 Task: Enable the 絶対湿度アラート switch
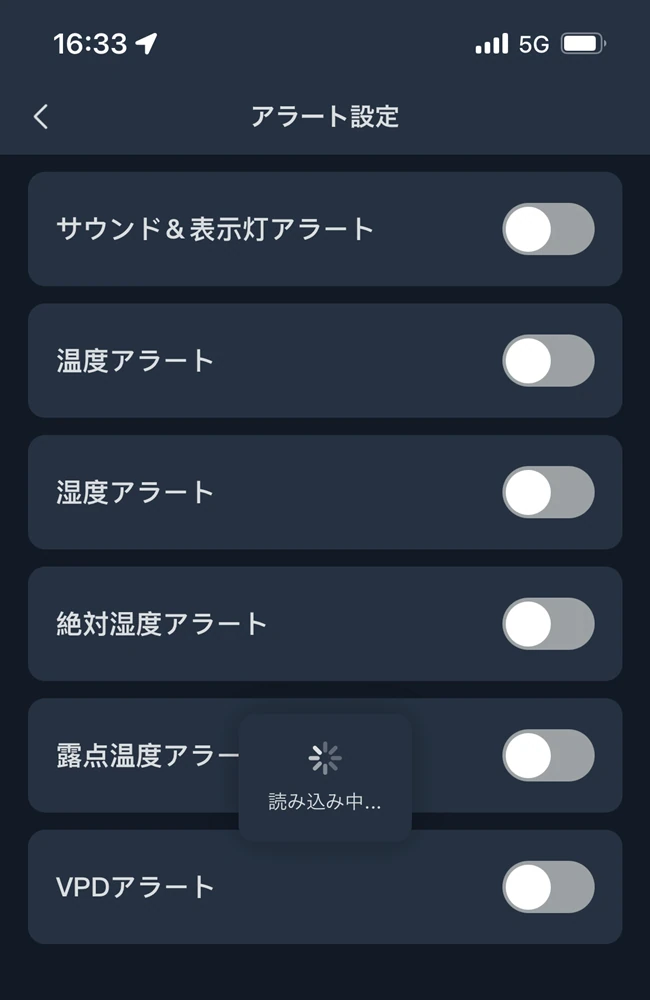(x=548, y=624)
